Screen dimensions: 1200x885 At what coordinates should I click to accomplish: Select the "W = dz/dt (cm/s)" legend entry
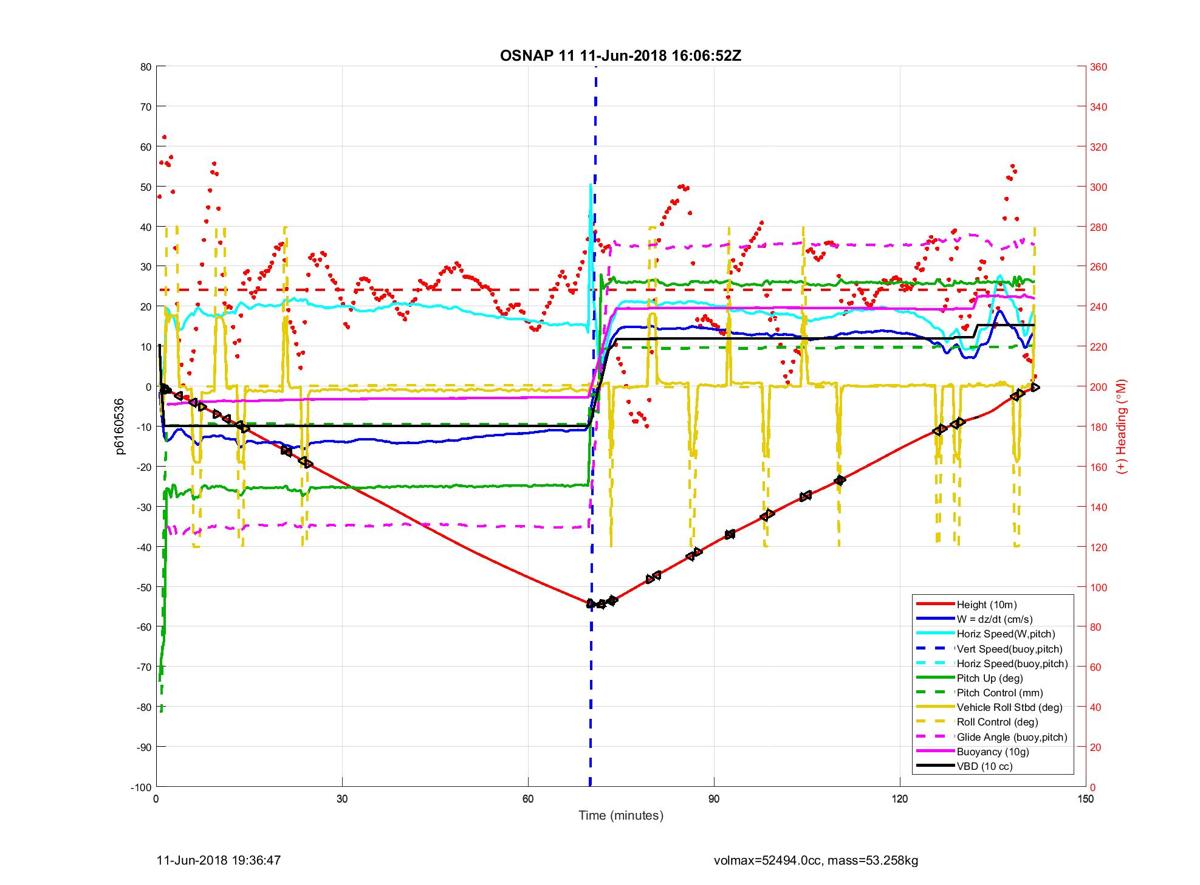point(995,619)
